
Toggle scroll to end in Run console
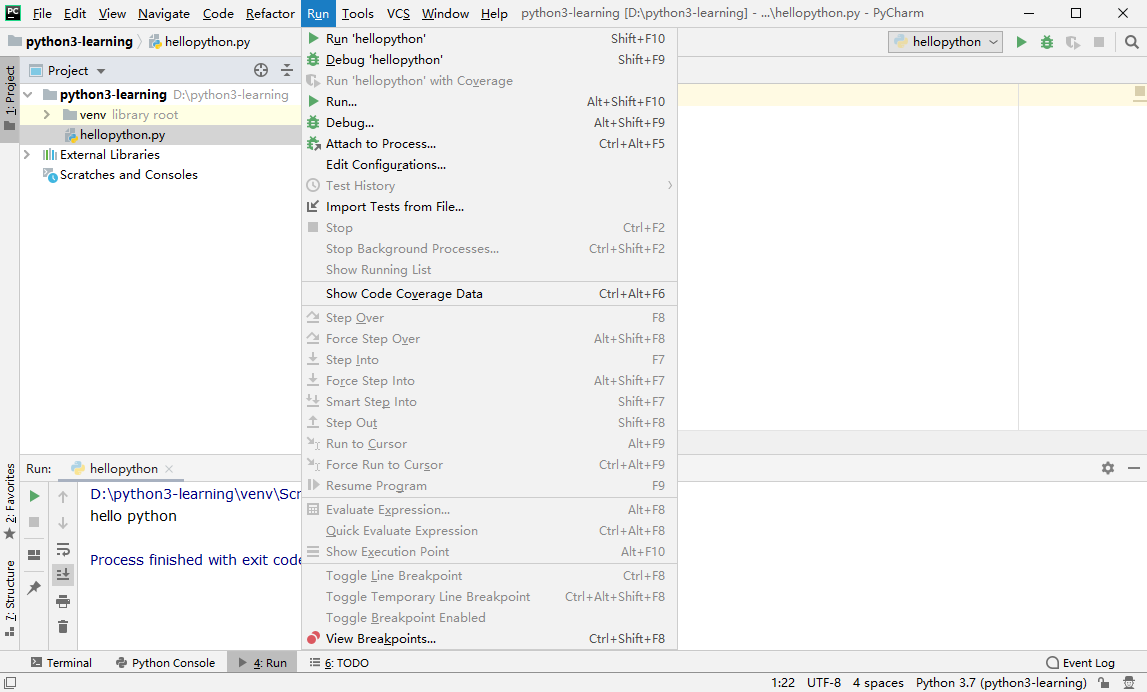63,575
